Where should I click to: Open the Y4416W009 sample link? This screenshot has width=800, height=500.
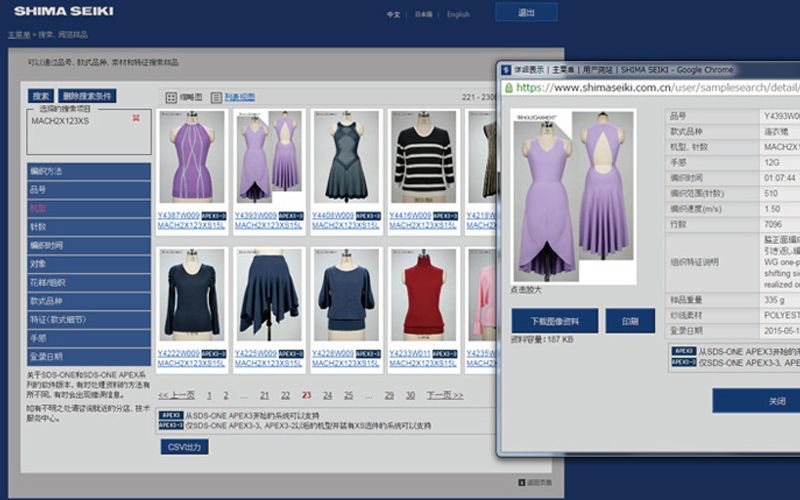410,216
